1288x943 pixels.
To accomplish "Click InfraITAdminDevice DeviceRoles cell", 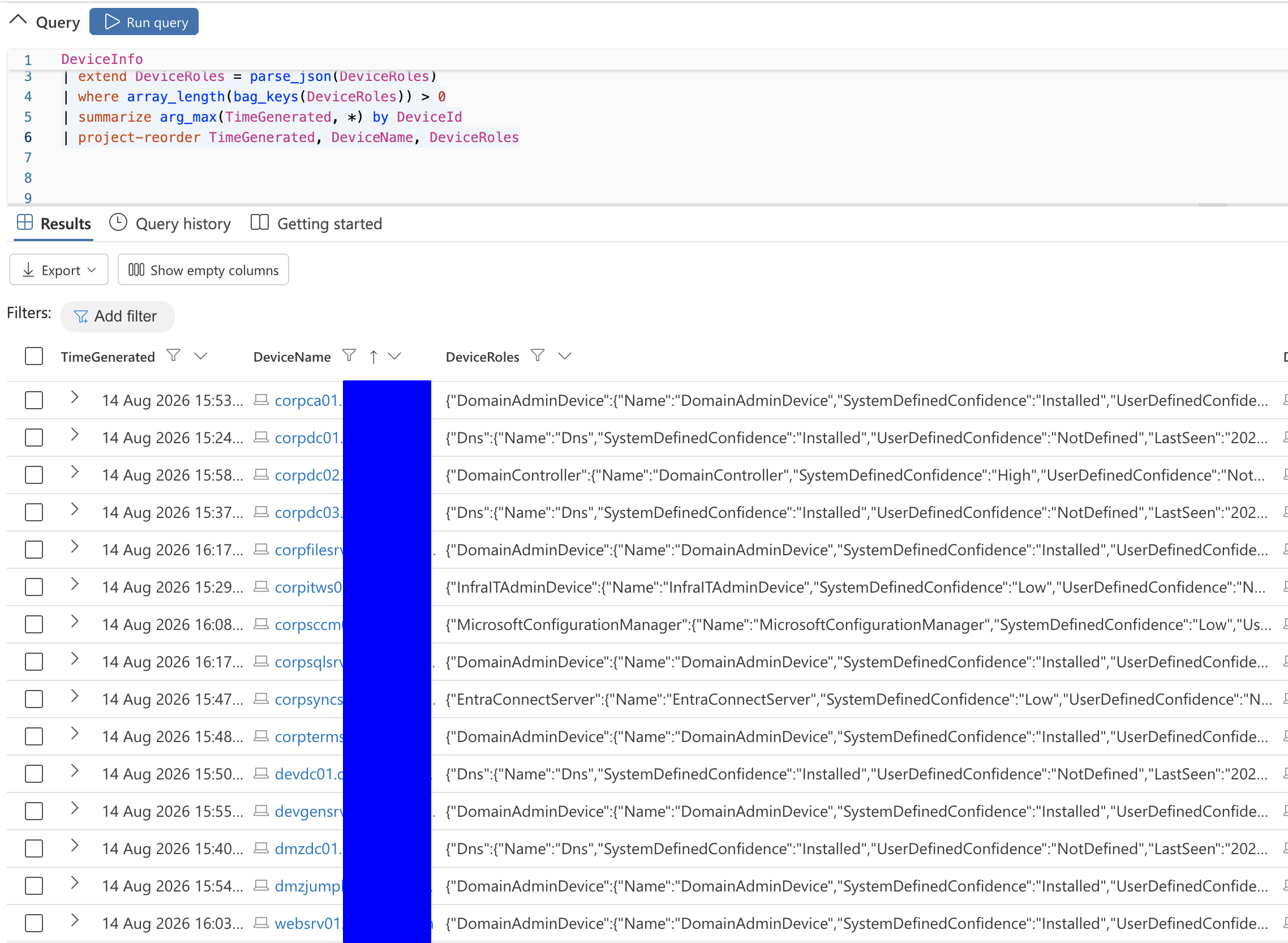I will pos(856,588).
